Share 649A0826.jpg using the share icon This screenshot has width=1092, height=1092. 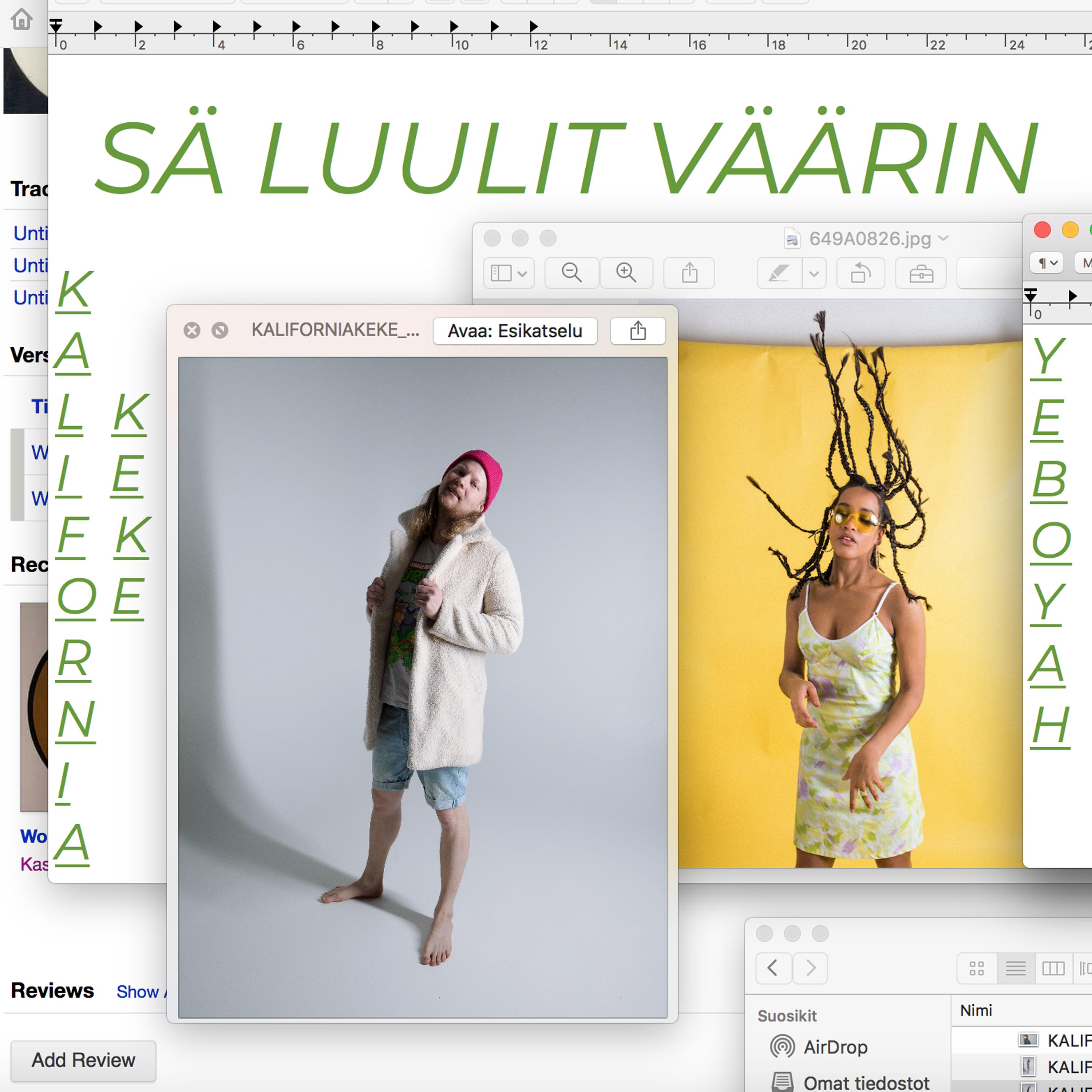coord(689,273)
